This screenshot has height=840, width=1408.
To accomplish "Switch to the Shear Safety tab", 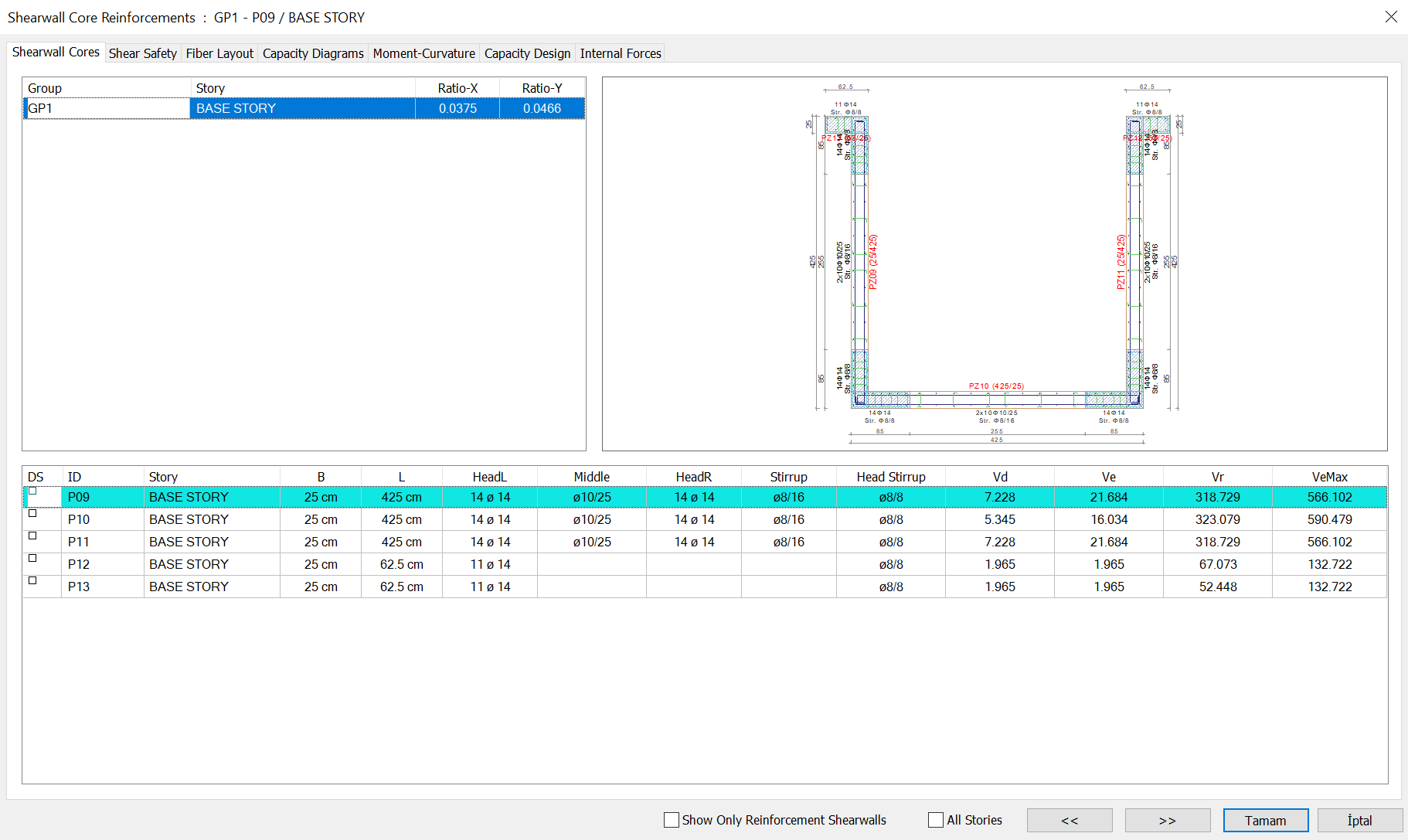I will (x=143, y=53).
